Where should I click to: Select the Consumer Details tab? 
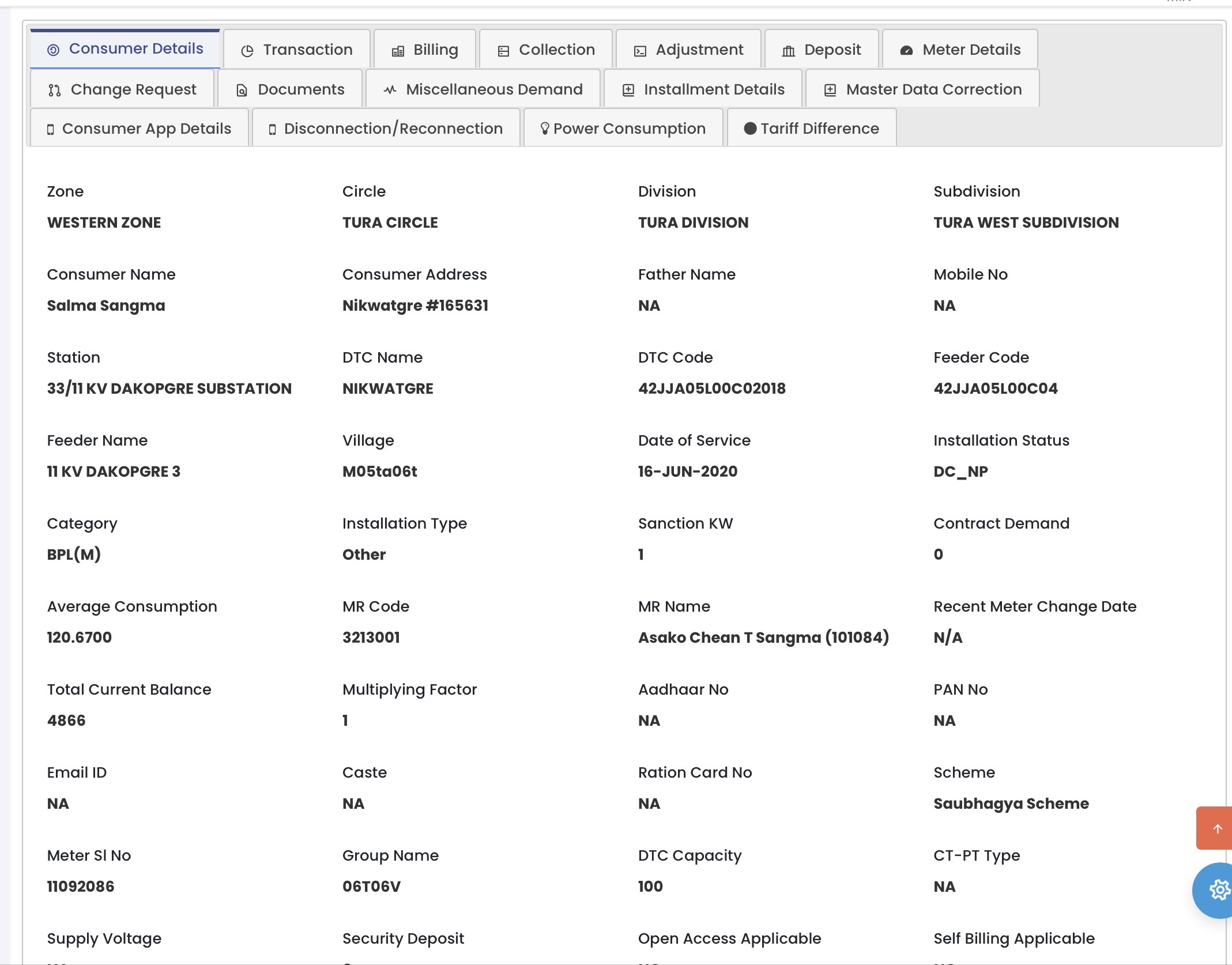pos(125,48)
